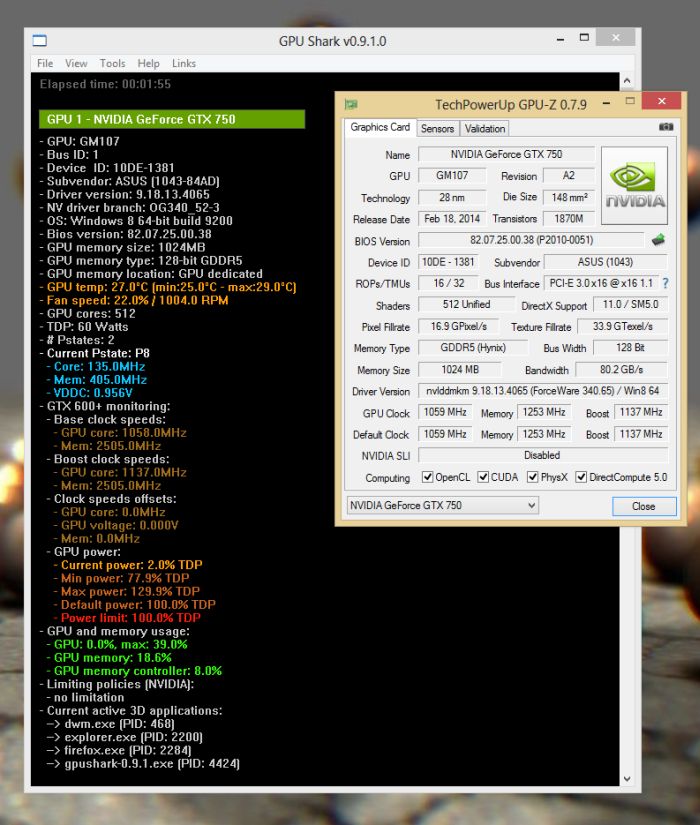700x825 pixels.
Task: Click the Revision field showing A2
Action: click(568, 176)
